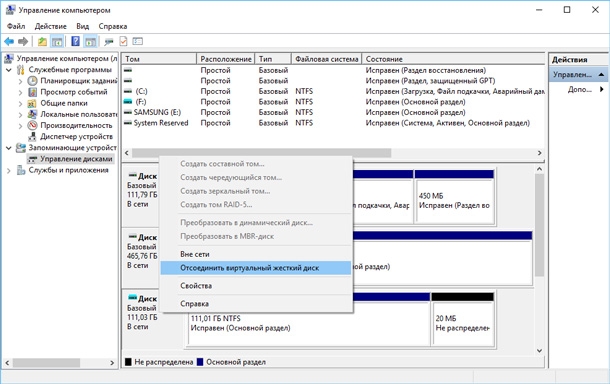The height and width of the screenshot is (384, 610).
Task: Sort by the Тип column header
Action: (x=273, y=59)
